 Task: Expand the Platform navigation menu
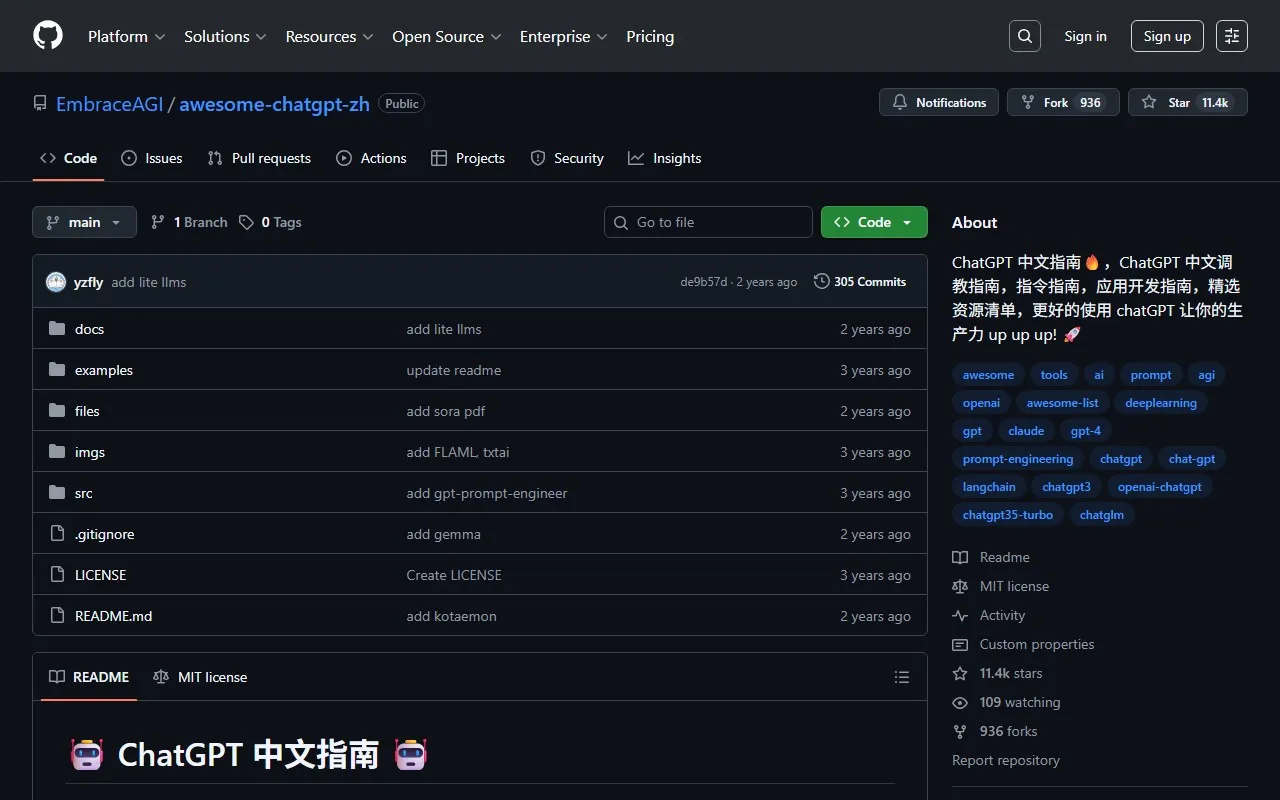(126, 36)
